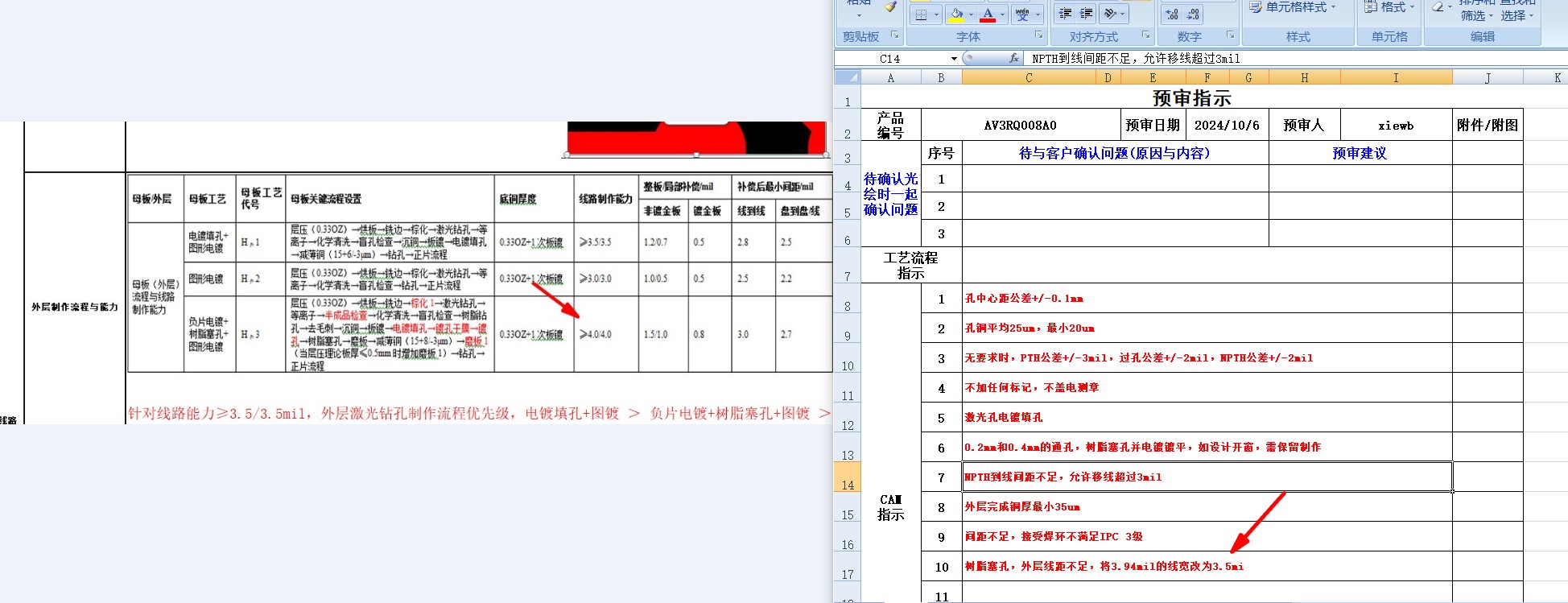The image size is (1568, 603).
Task: Select the cell 间距不足, 接受焊环不满足IPC 3级
Action: pos(1207,536)
